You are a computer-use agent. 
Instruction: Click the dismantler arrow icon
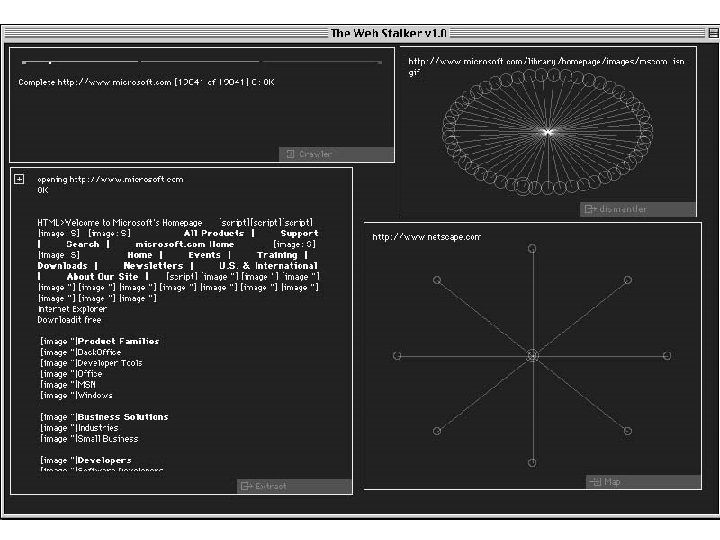tap(590, 209)
